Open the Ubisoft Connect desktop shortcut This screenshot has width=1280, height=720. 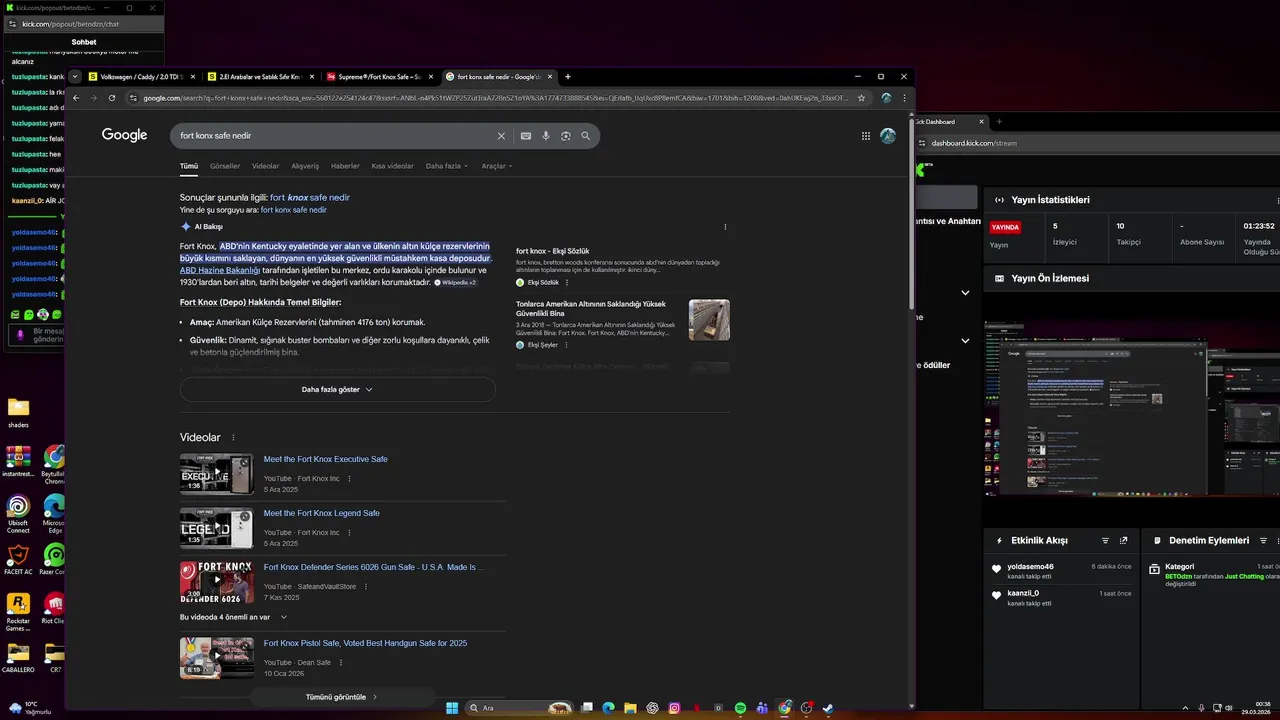click(x=18, y=514)
